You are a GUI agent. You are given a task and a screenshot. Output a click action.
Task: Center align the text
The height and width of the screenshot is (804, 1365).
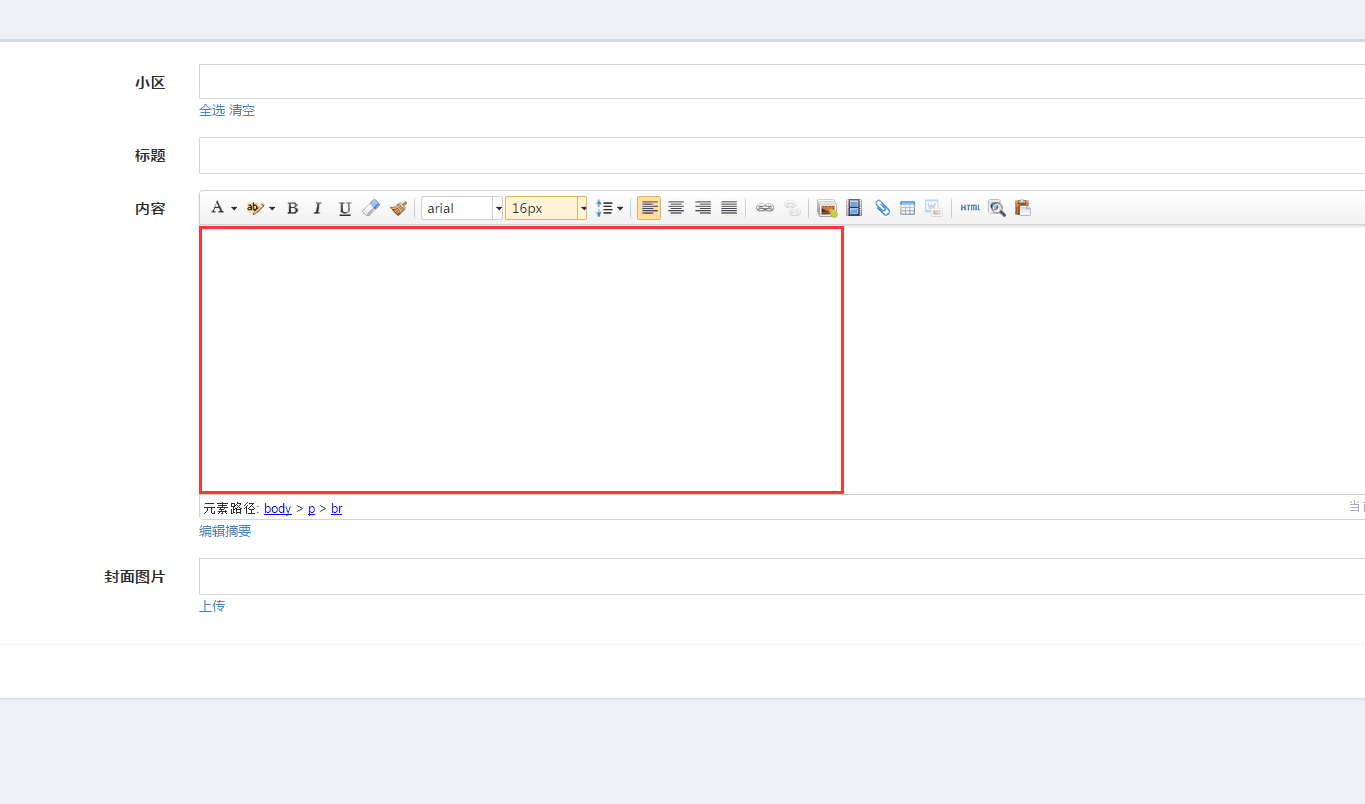[676, 208]
